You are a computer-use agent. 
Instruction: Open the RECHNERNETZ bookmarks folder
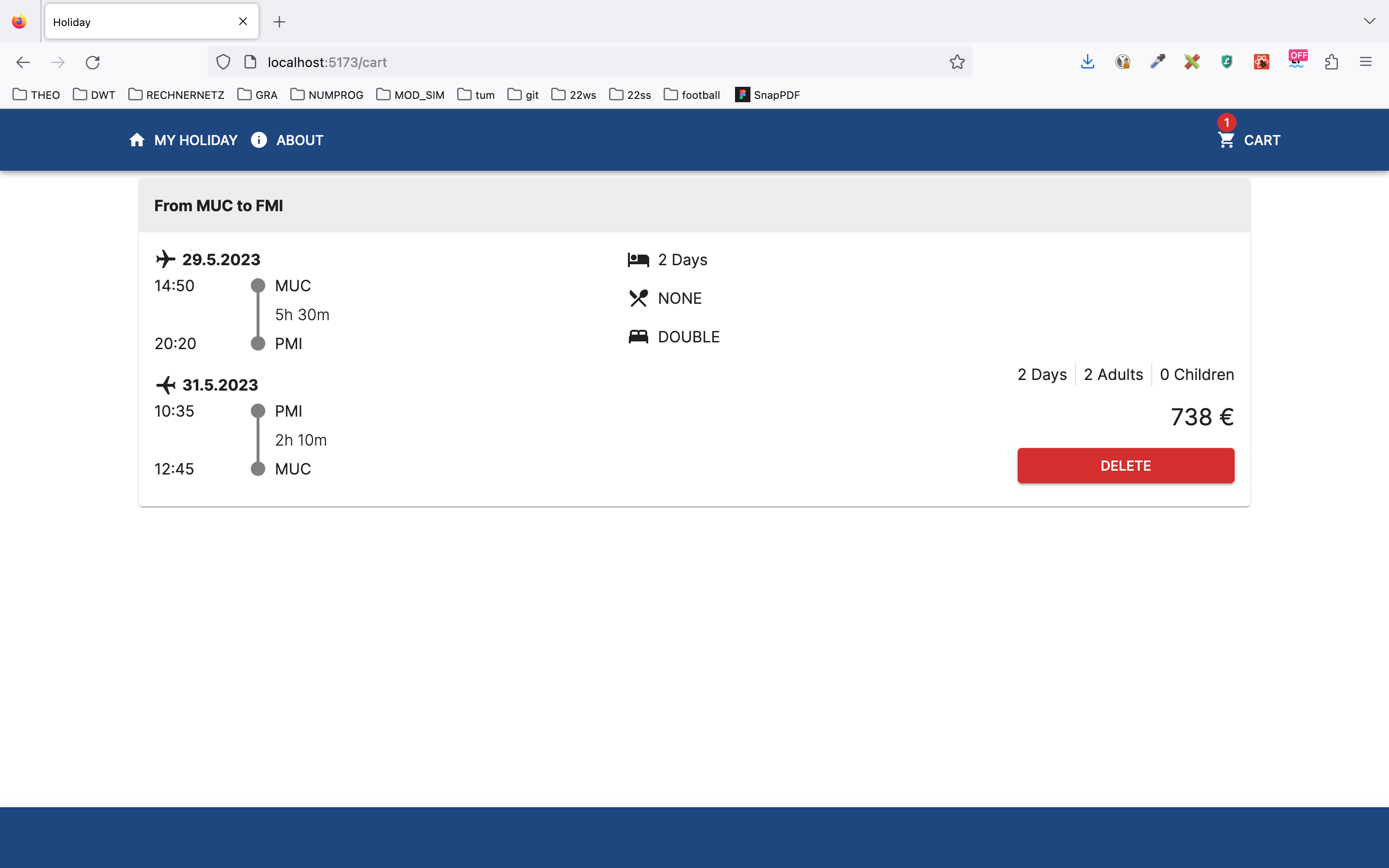tap(176, 95)
